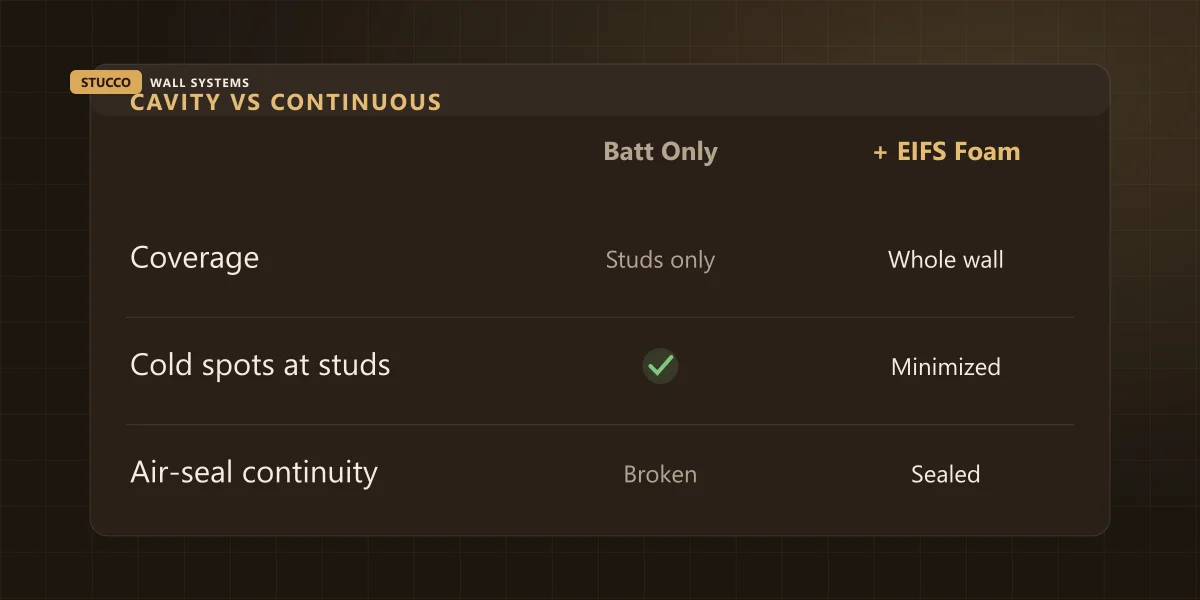Click the plus sign before EIFS Foam

[x=880, y=153]
